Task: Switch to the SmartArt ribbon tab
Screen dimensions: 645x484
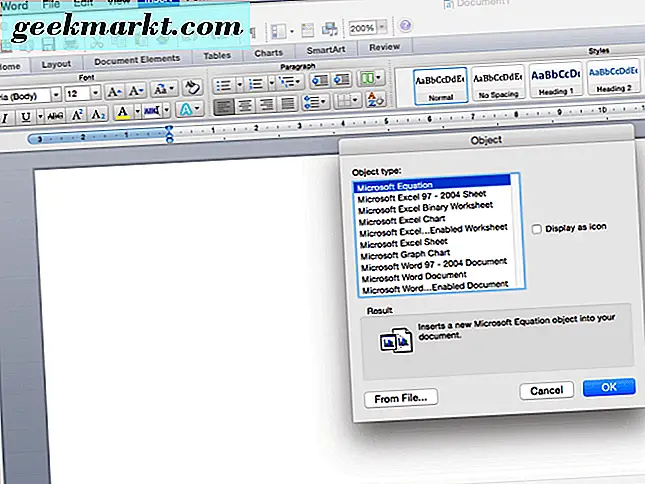Action: [x=325, y=49]
